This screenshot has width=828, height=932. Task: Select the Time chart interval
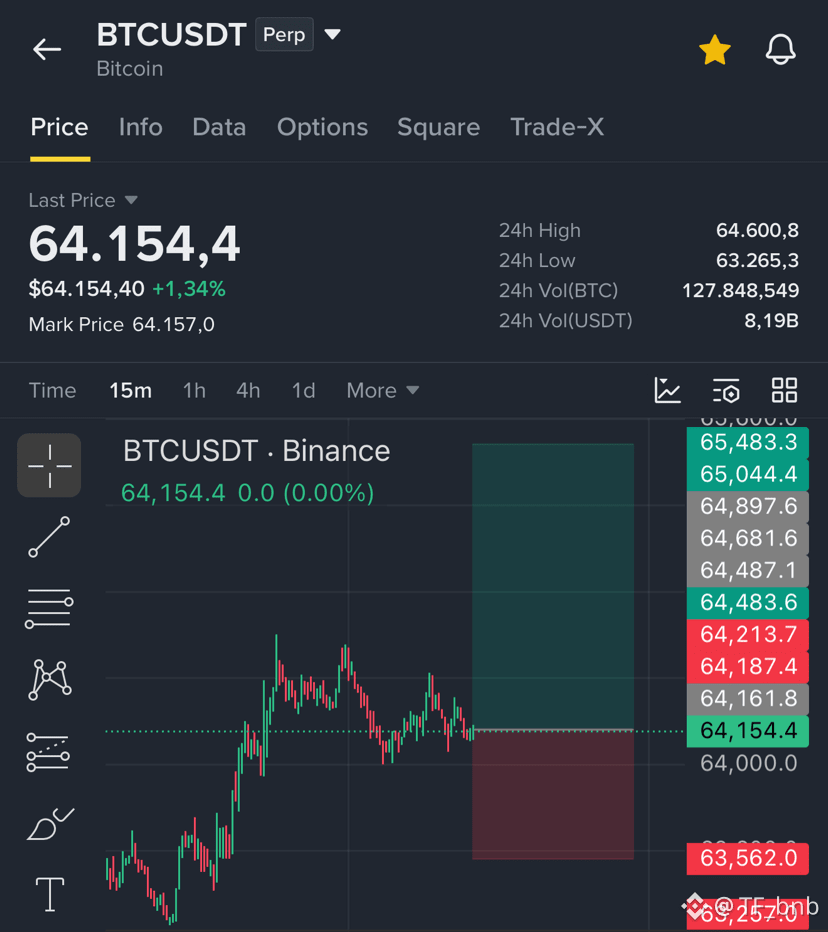[52, 391]
